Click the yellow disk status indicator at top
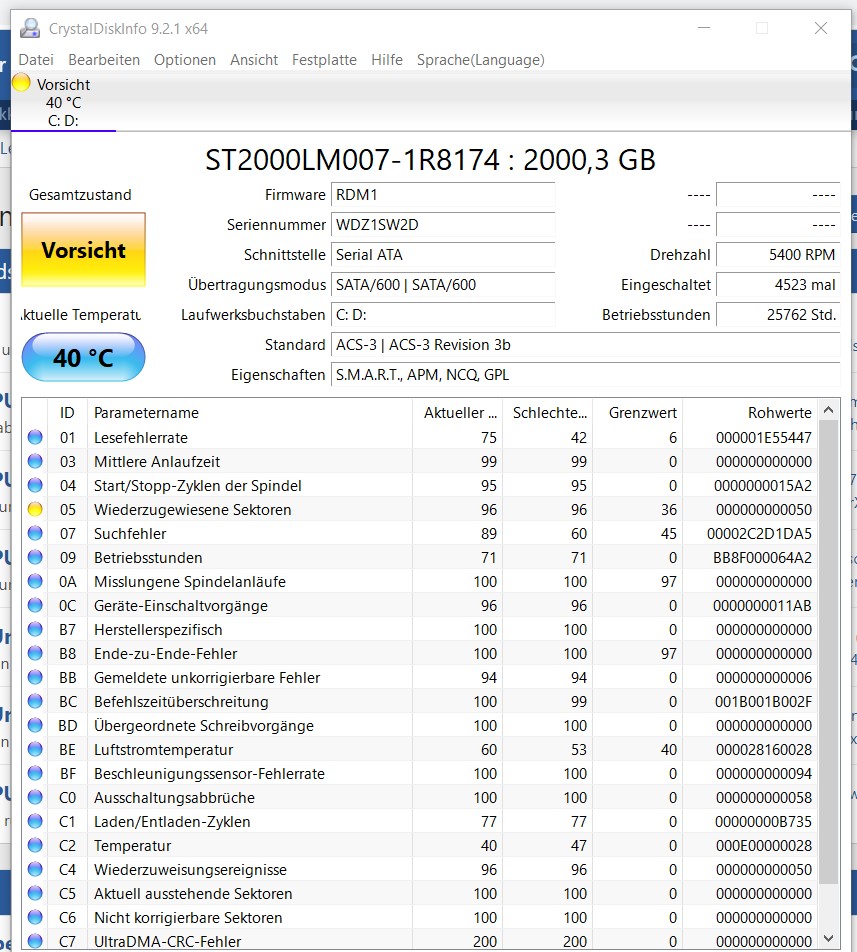This screenshot has height=952, width=857. click(21, 83)
